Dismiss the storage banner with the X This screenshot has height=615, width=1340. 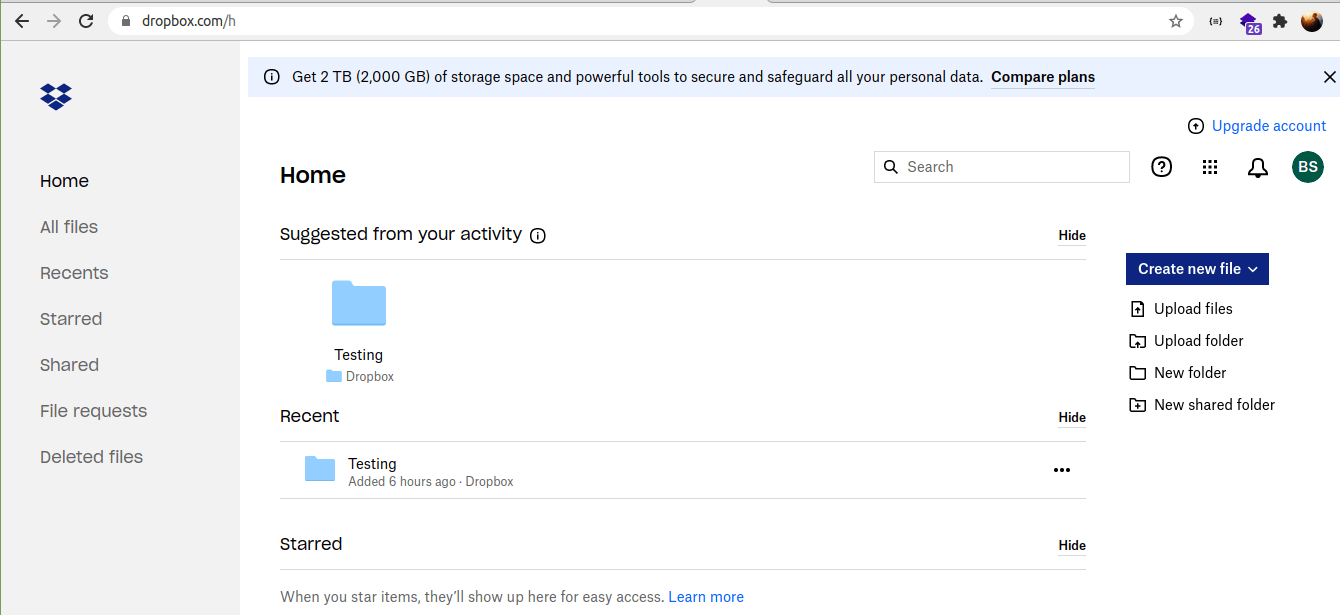click(1329, 77)
